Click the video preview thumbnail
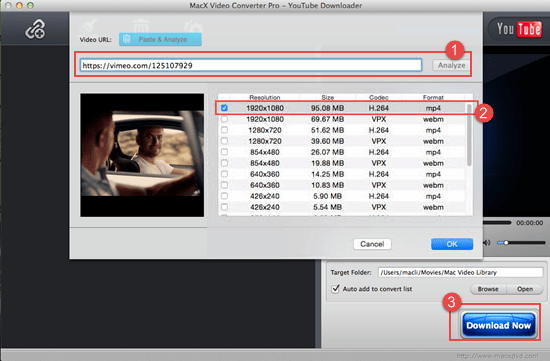 click(x=142, y=155)
